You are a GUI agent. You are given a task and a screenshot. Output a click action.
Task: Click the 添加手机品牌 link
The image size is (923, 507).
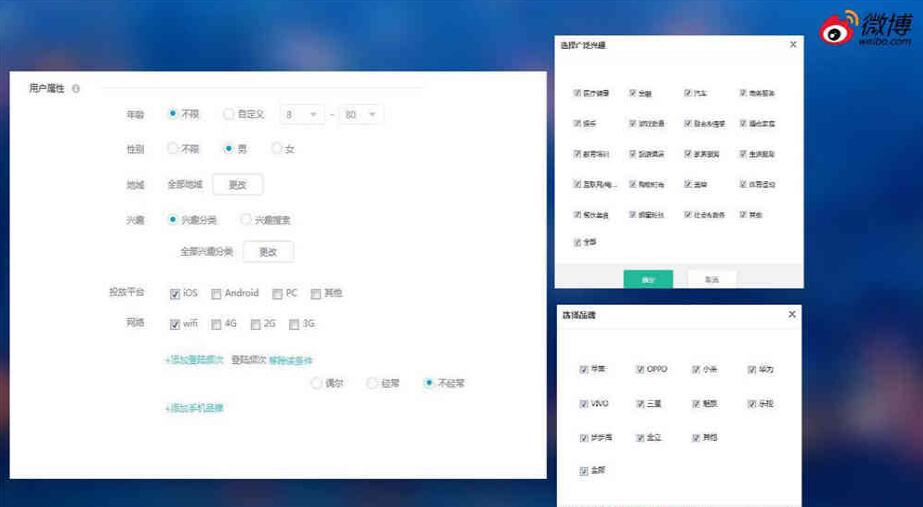(194, 408)
